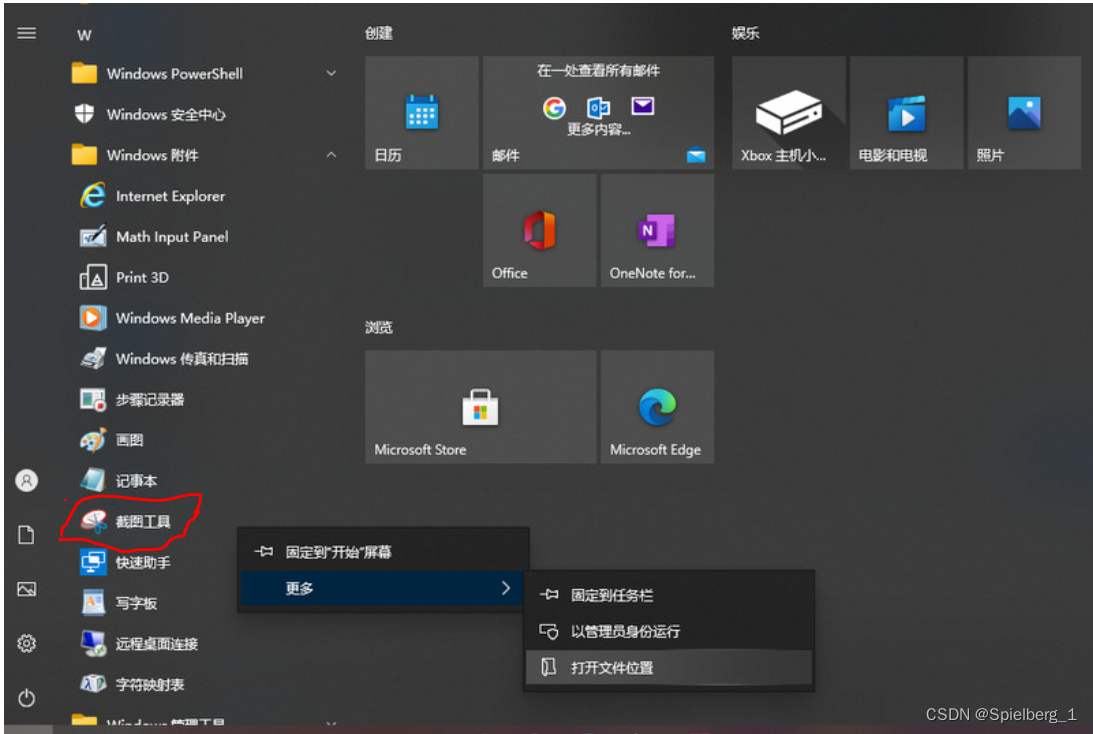This screenshot has width=1093, height=734.
Task: Open Xbox 主机小帮手 tile
Action: click(x=788, y=113)
